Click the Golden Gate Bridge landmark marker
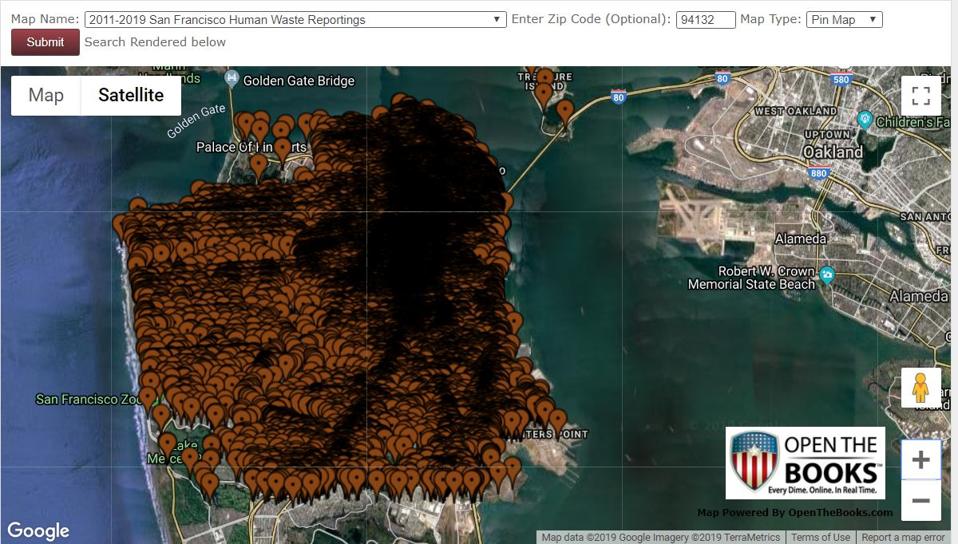The width and height of the screenshot is (958, 544). (x=232, y=79)
